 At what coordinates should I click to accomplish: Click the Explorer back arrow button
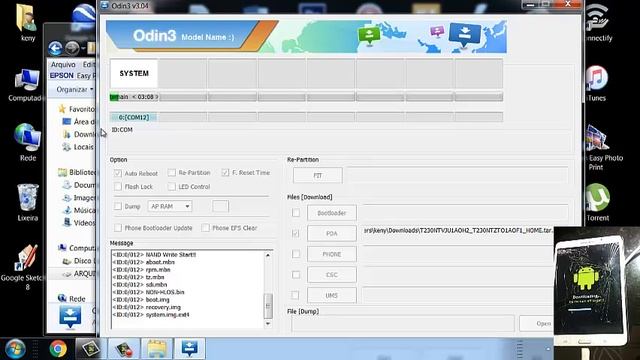(x=55, y=49)
